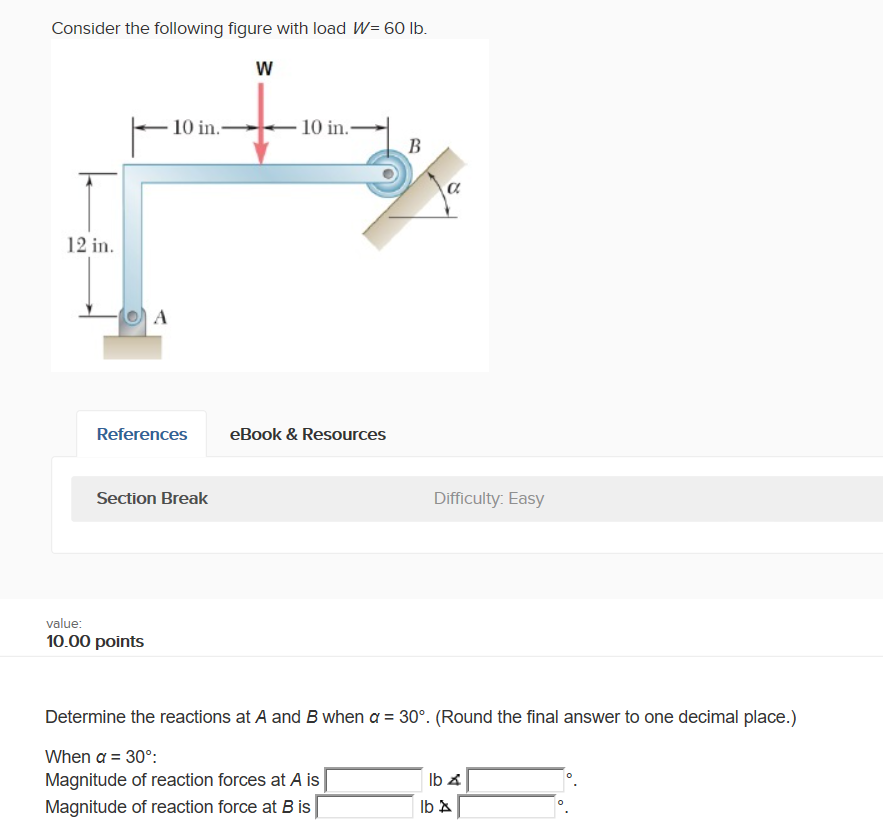Open the eBook & Resources tab
The height and width of the screenshot is (839, 883).
pos(307,434)
